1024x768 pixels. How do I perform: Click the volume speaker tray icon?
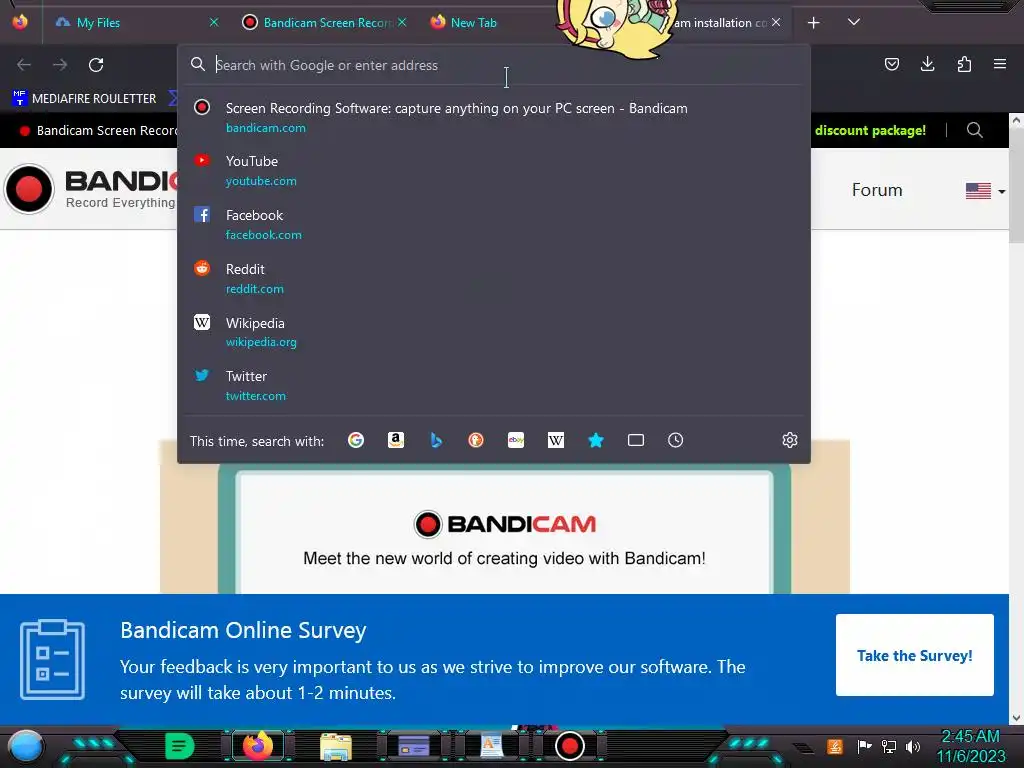coord(913,746)
